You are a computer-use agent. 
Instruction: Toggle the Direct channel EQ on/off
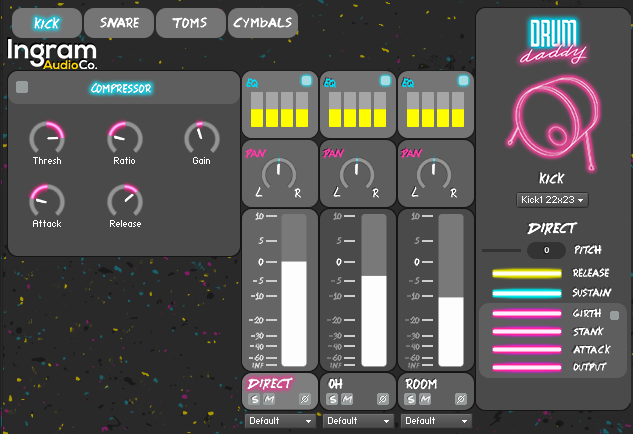[306, 80]
